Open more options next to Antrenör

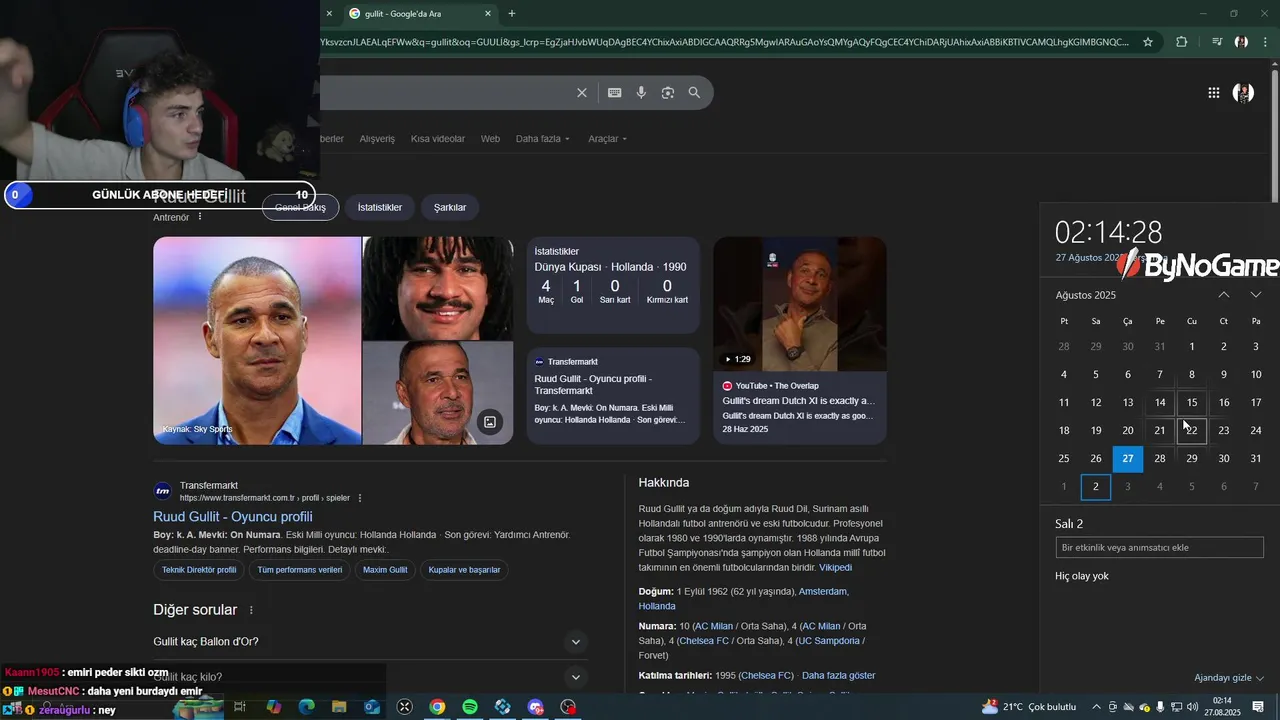(200, 216)
